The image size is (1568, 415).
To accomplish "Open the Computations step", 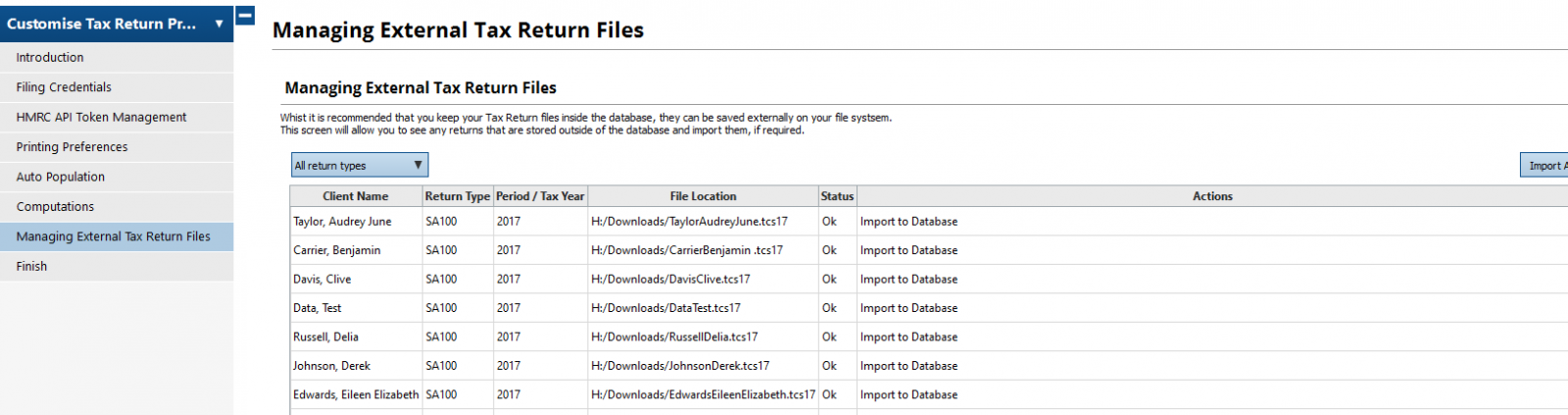I will 55,207.
